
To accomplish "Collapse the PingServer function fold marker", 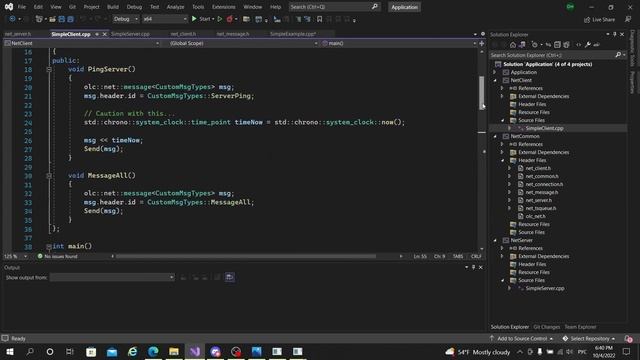I will click(49, 69).
